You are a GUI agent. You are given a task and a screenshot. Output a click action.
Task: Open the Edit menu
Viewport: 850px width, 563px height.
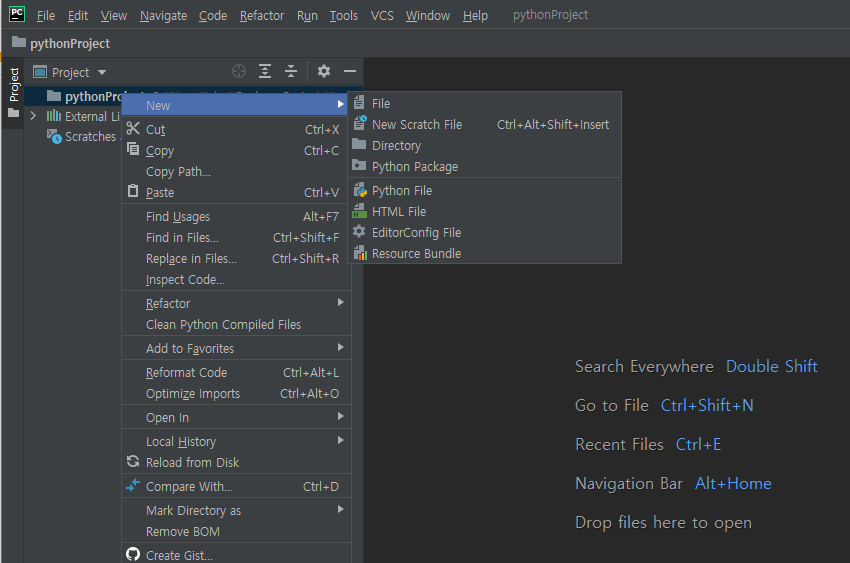coord(78,16)
